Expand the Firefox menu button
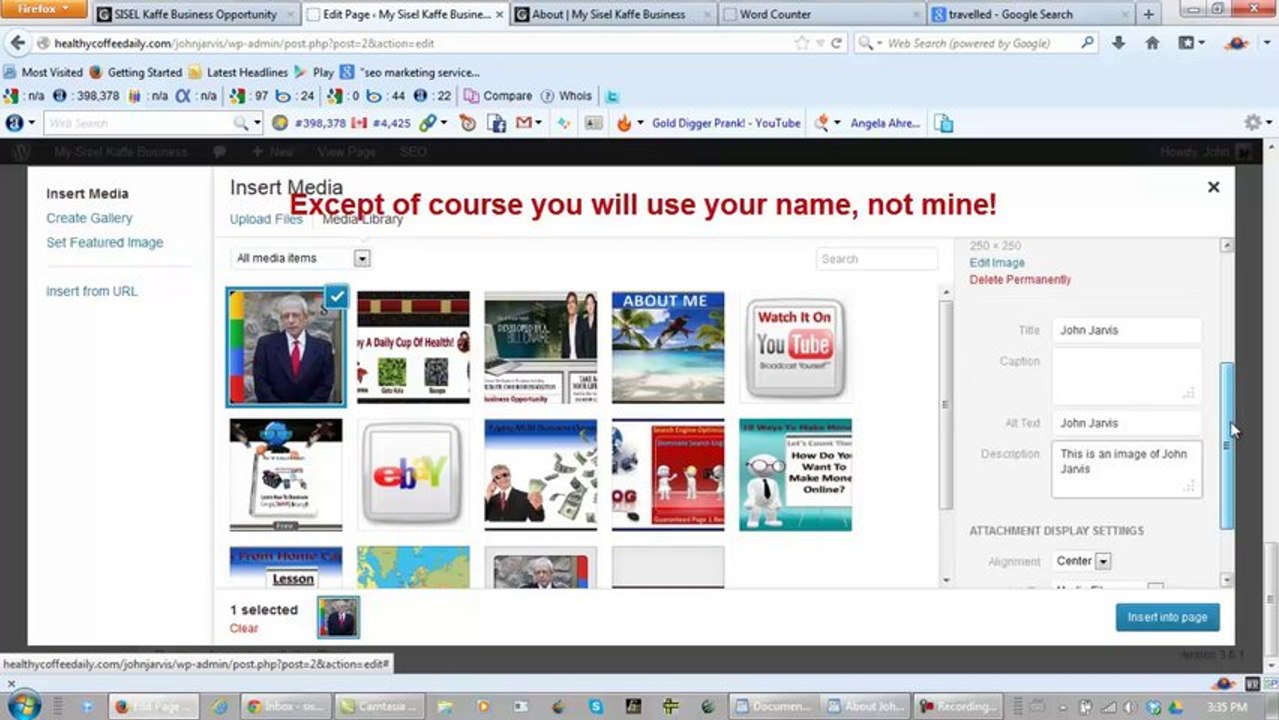The width and height of the screenshot is (1279, 720). (x=42, y=9)
